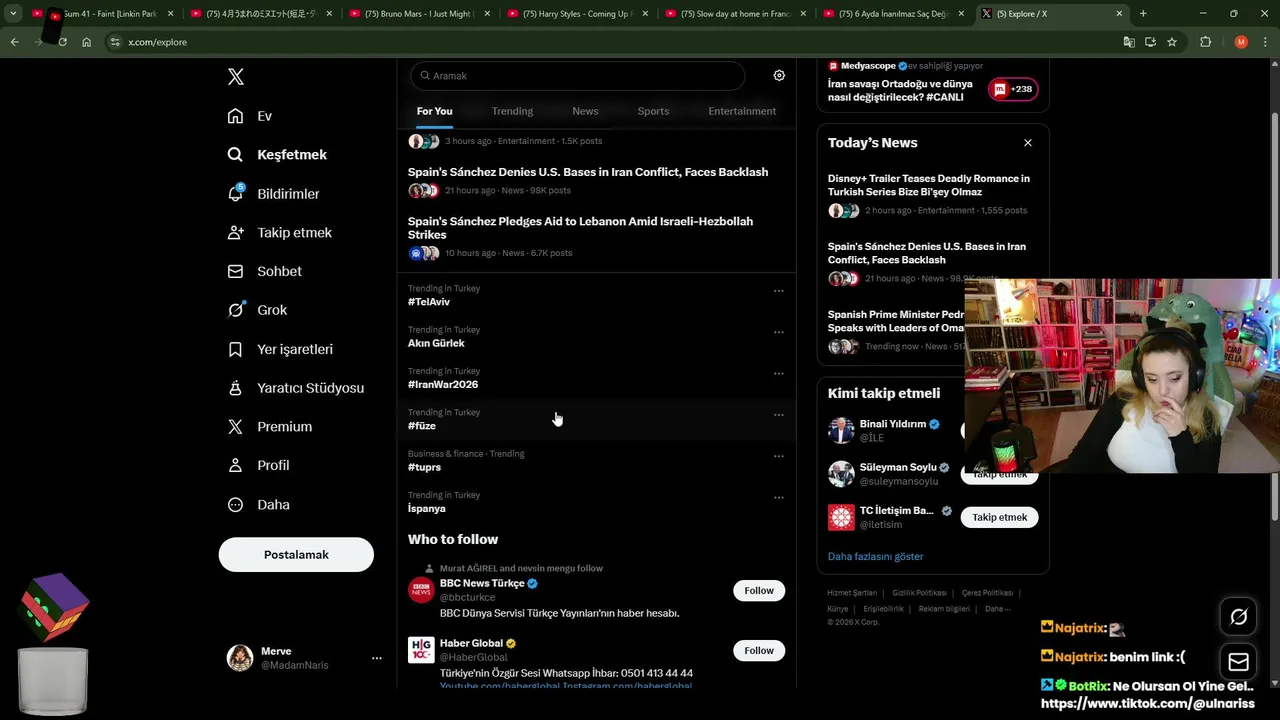Viewport: 1280px width, 720px height.
Task: Click Takip etmek for TC İletişim Başkanlığı
Action: pyautogui.click(x=1000, y=517)
